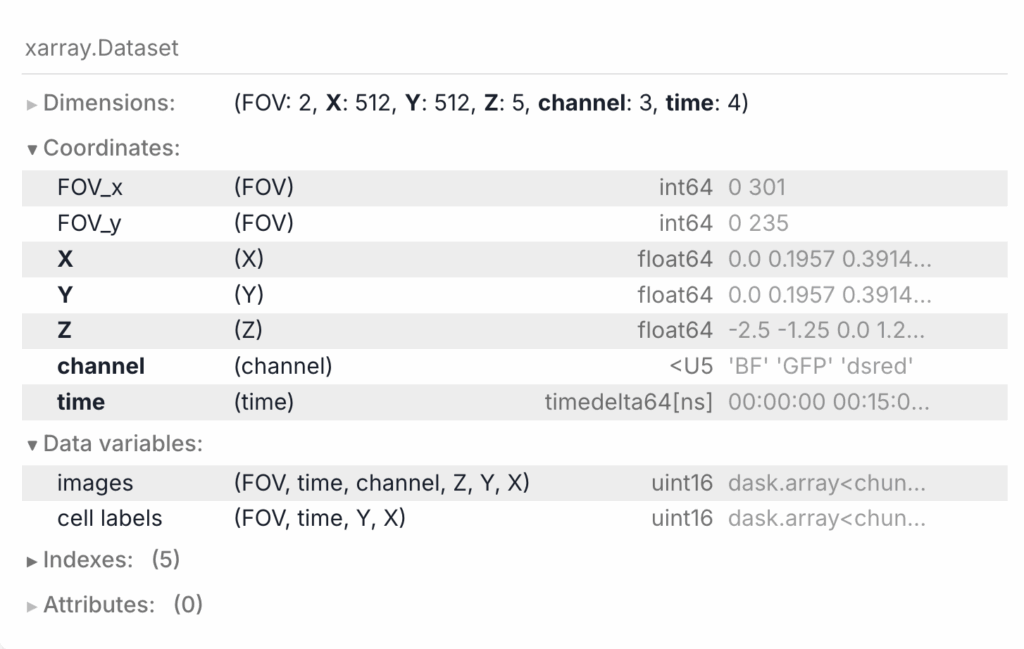Click the images dask.array preview text

coord(826,483)
